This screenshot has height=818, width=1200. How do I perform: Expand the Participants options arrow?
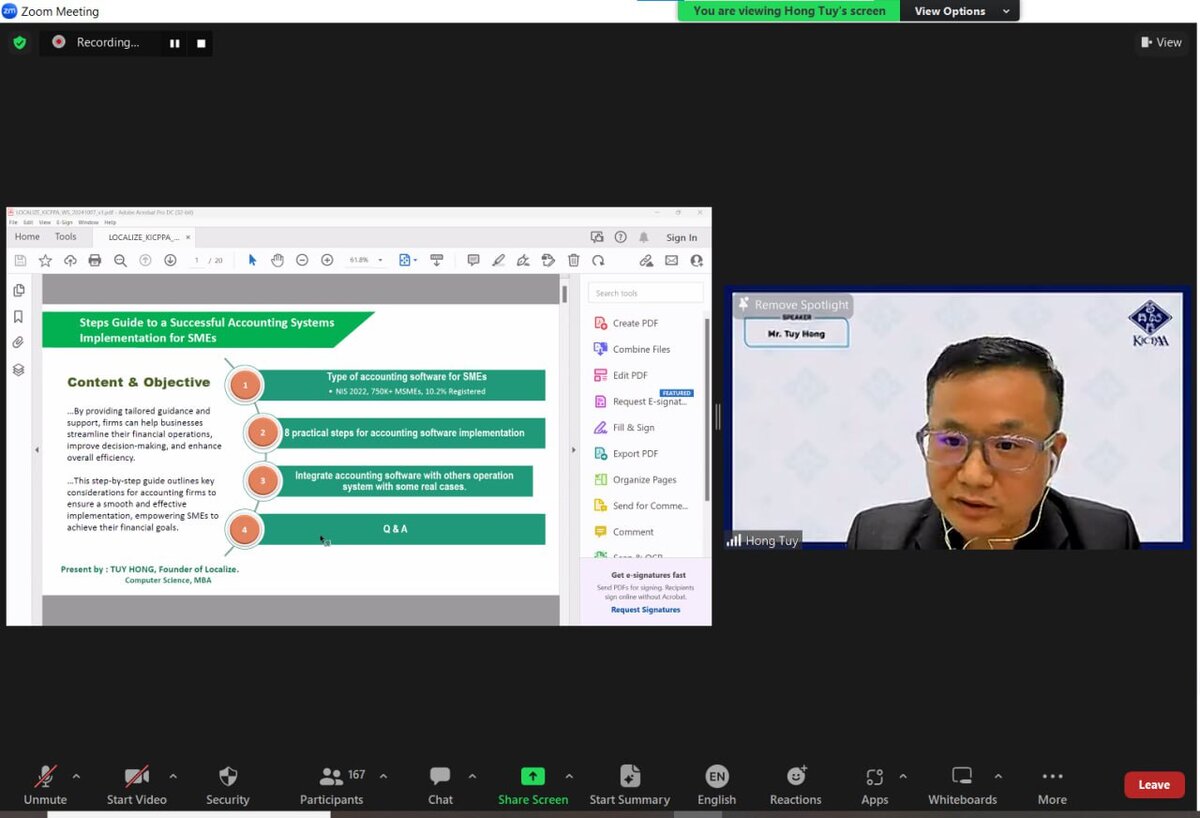(x=383, y=776)
